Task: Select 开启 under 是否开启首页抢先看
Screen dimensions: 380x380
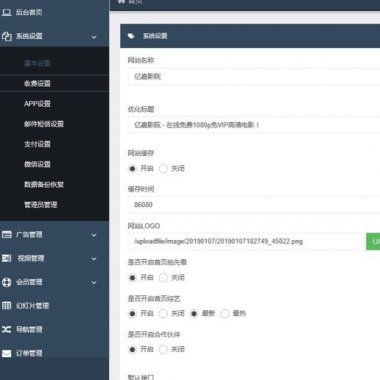Action: (132, 277)
